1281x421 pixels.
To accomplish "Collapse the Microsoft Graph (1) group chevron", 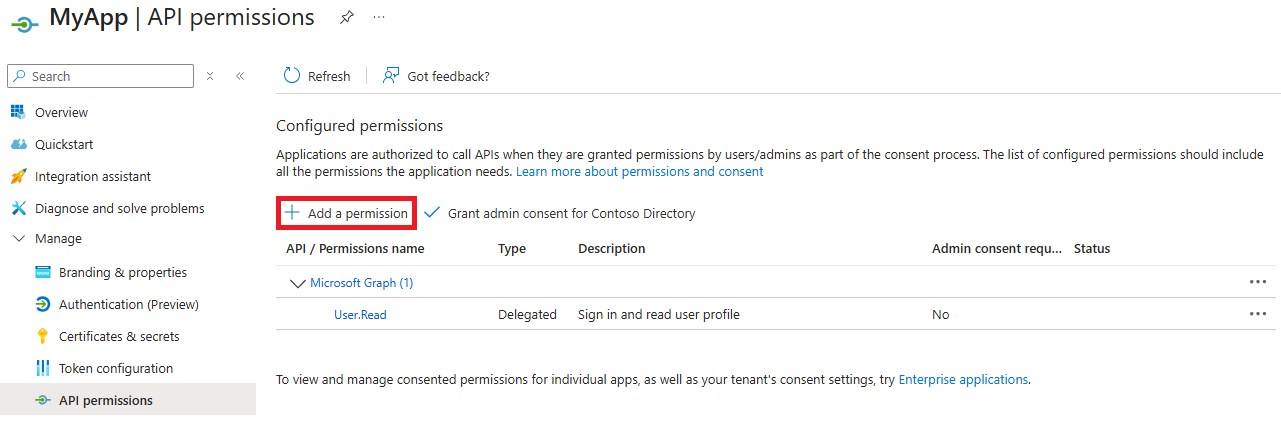I will point(297,283).
